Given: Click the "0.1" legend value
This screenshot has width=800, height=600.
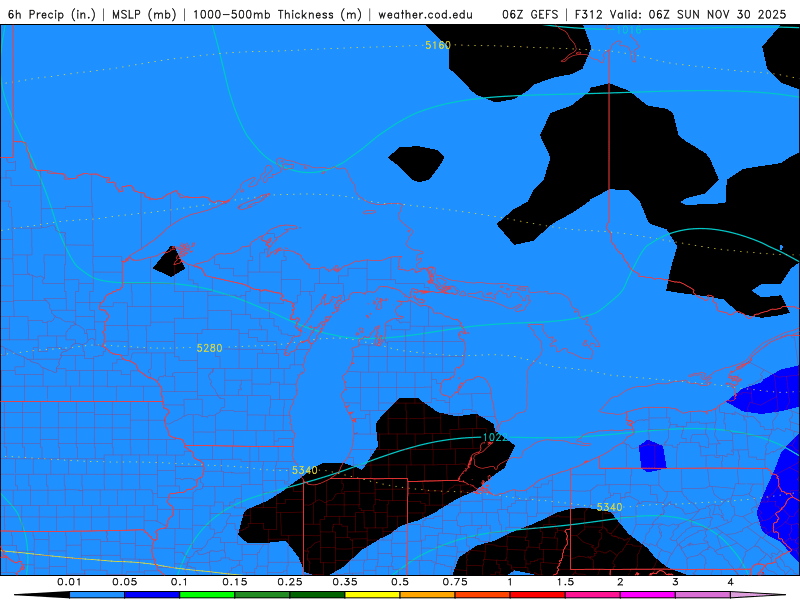Looking at the screenshot, I should [x=179, y=582].
